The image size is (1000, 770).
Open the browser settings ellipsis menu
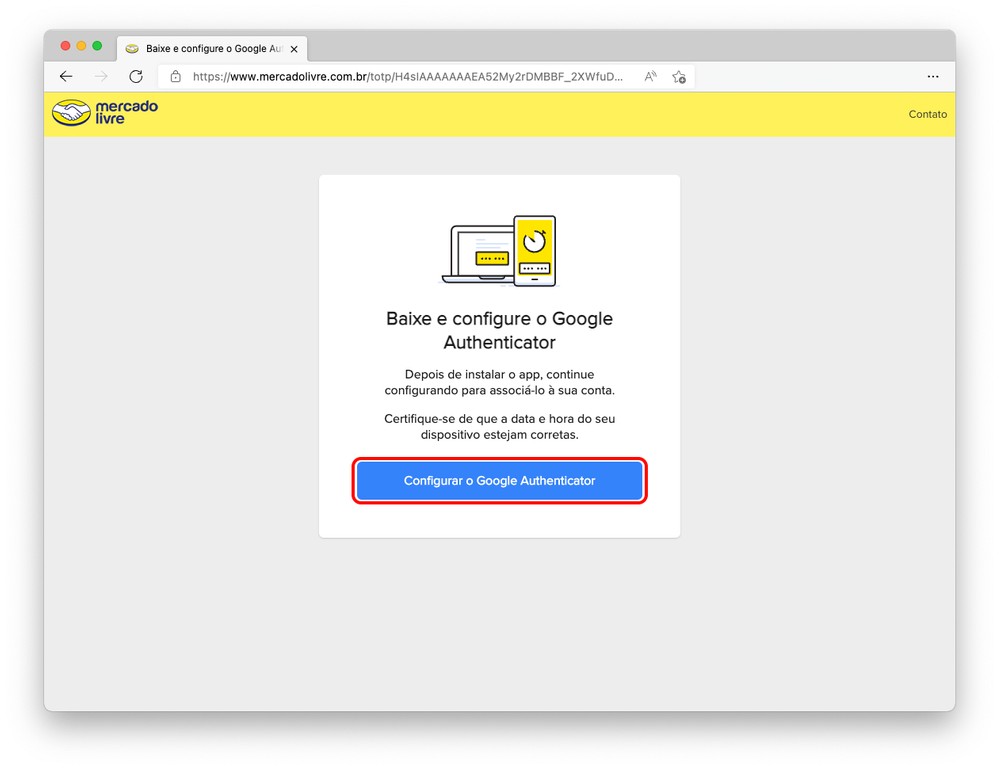coord(932,77)
